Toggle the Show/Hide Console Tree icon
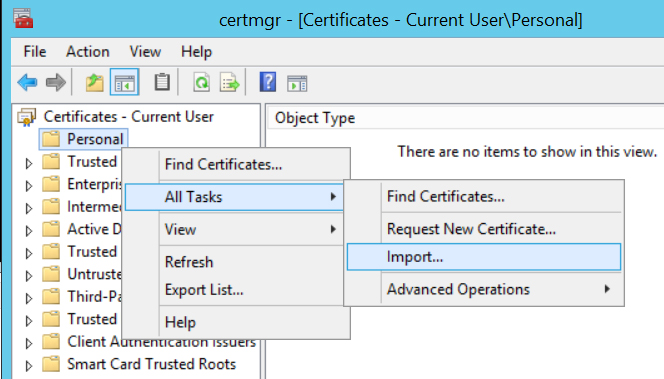This screenshot has width=664, height=379. point(124,82)
